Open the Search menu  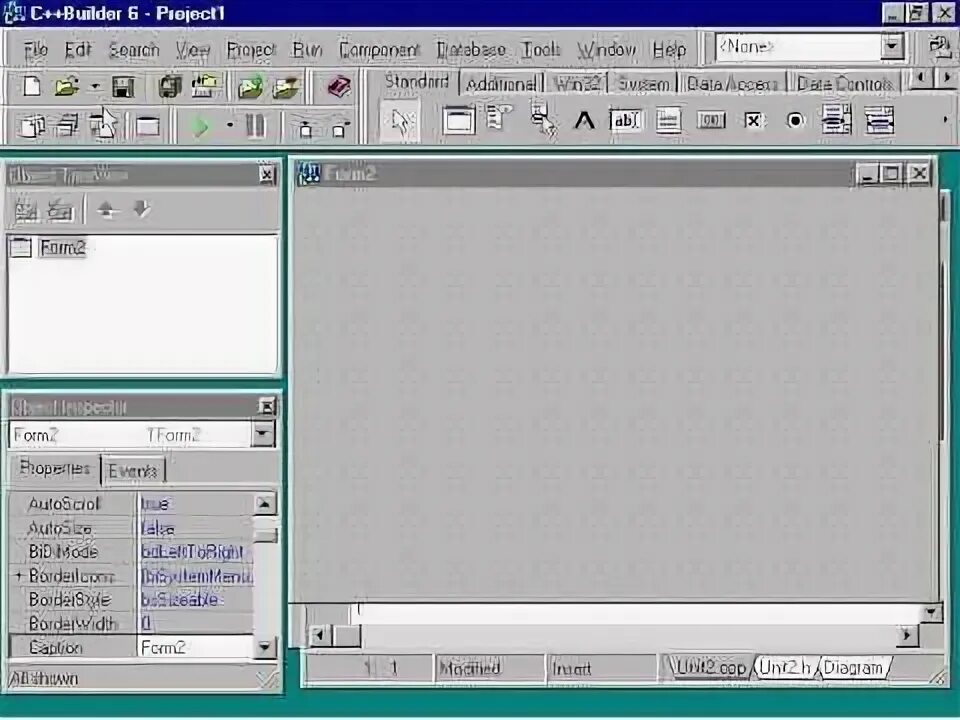(133, 50)
